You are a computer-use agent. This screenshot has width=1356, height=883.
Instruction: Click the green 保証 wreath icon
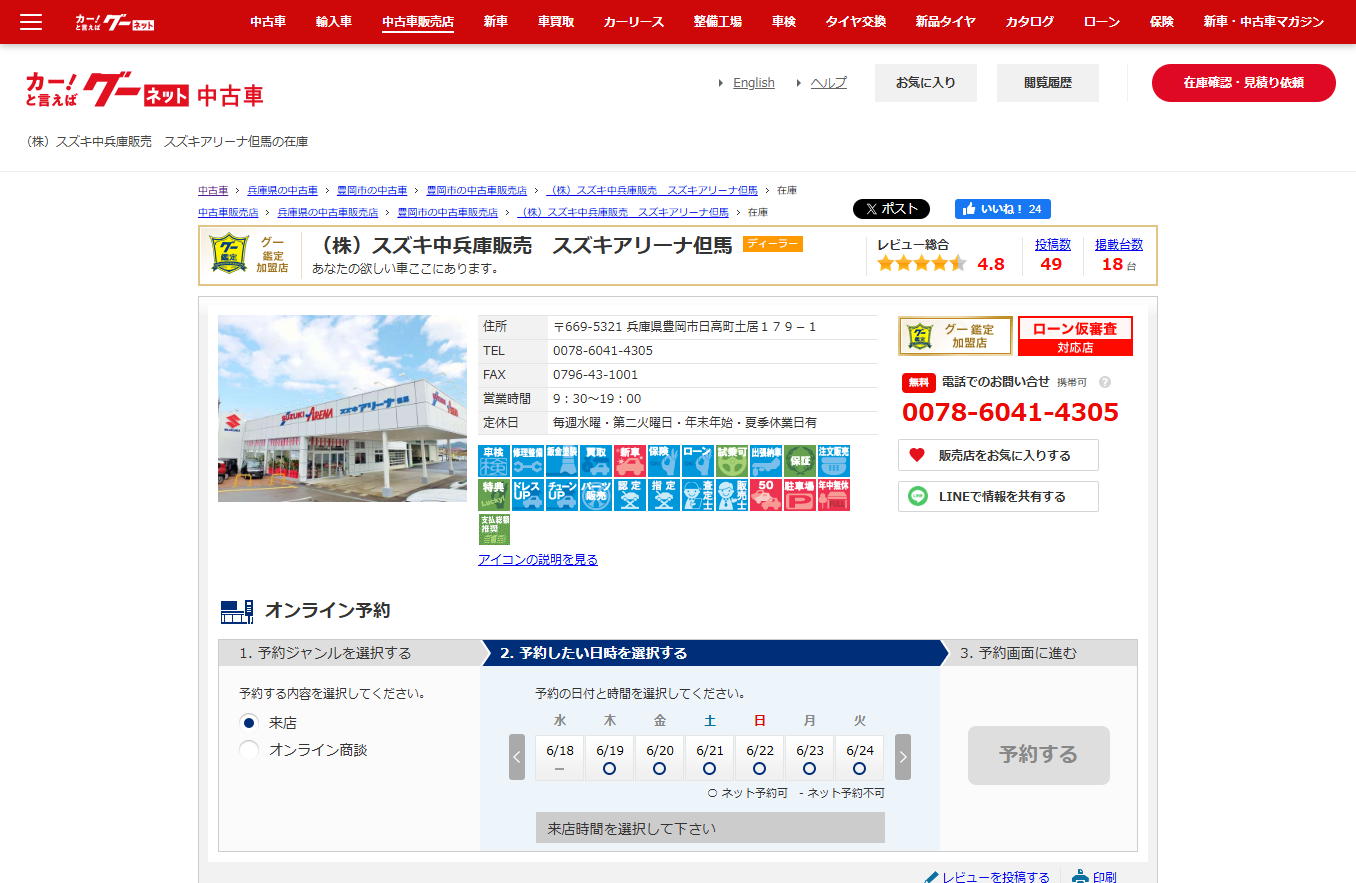[x=800, y=461]
